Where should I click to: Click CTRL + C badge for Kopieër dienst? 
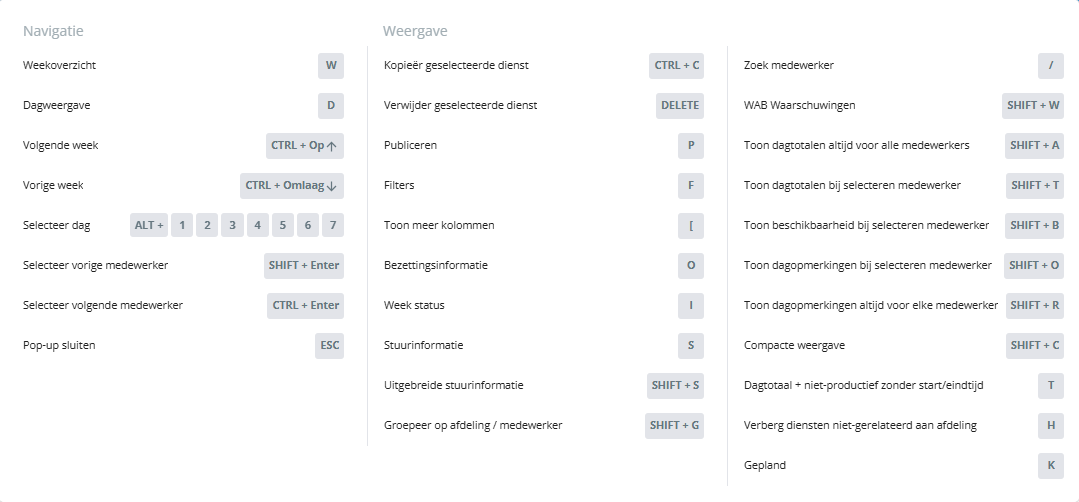pyautogui.click(x=677, y=66)
